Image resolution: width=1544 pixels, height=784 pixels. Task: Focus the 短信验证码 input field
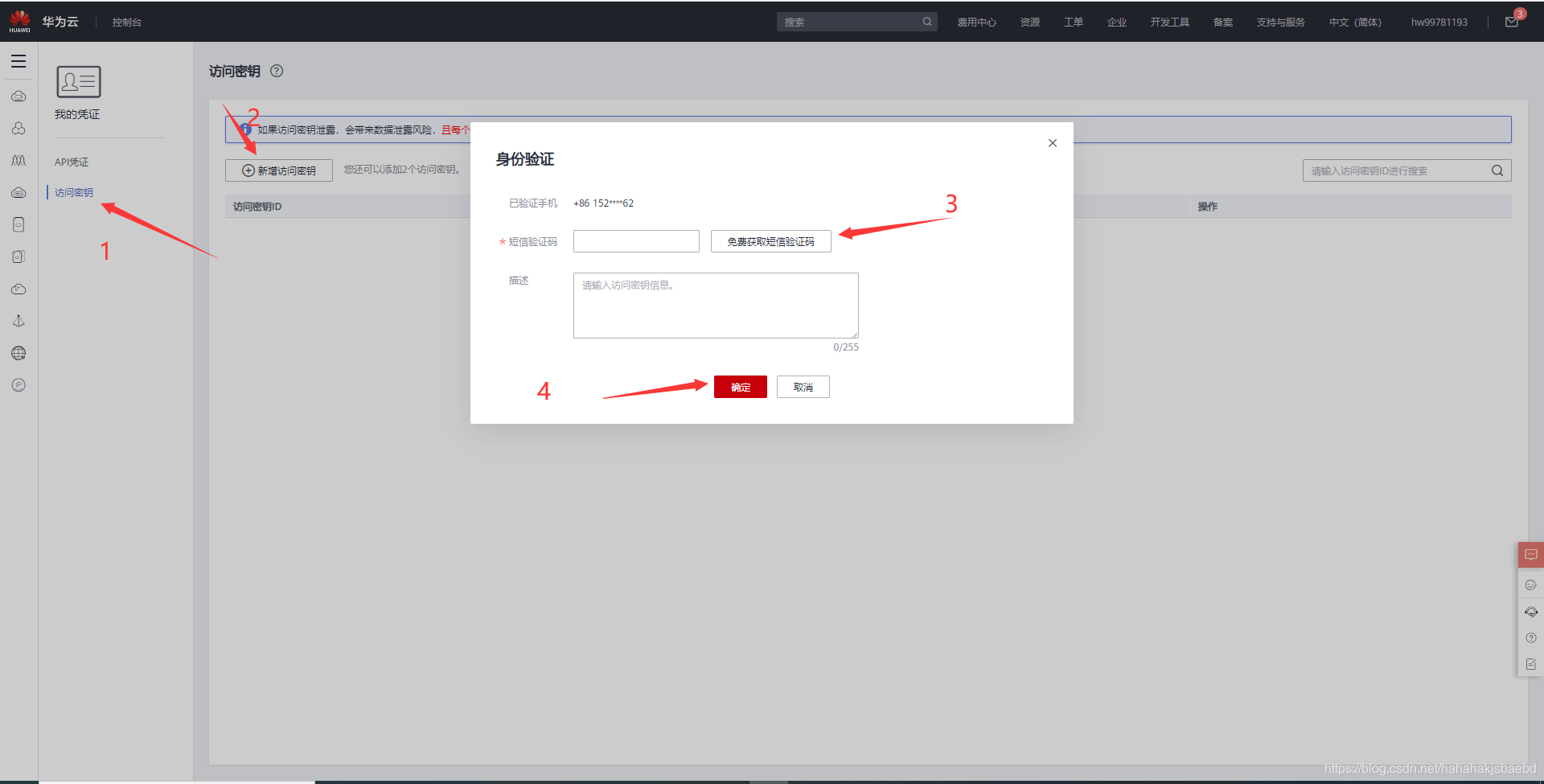click(636, 241)
